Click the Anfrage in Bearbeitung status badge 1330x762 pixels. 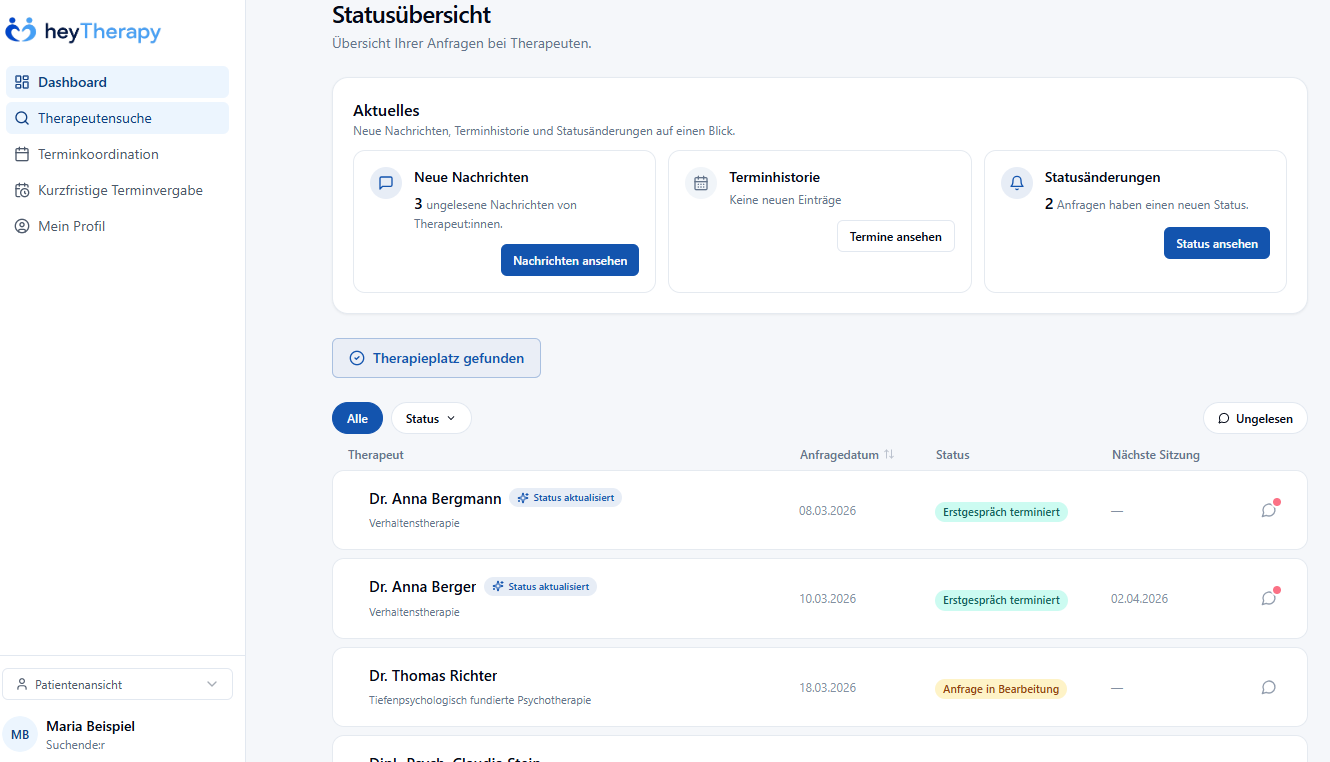[x=1001, y=689]
